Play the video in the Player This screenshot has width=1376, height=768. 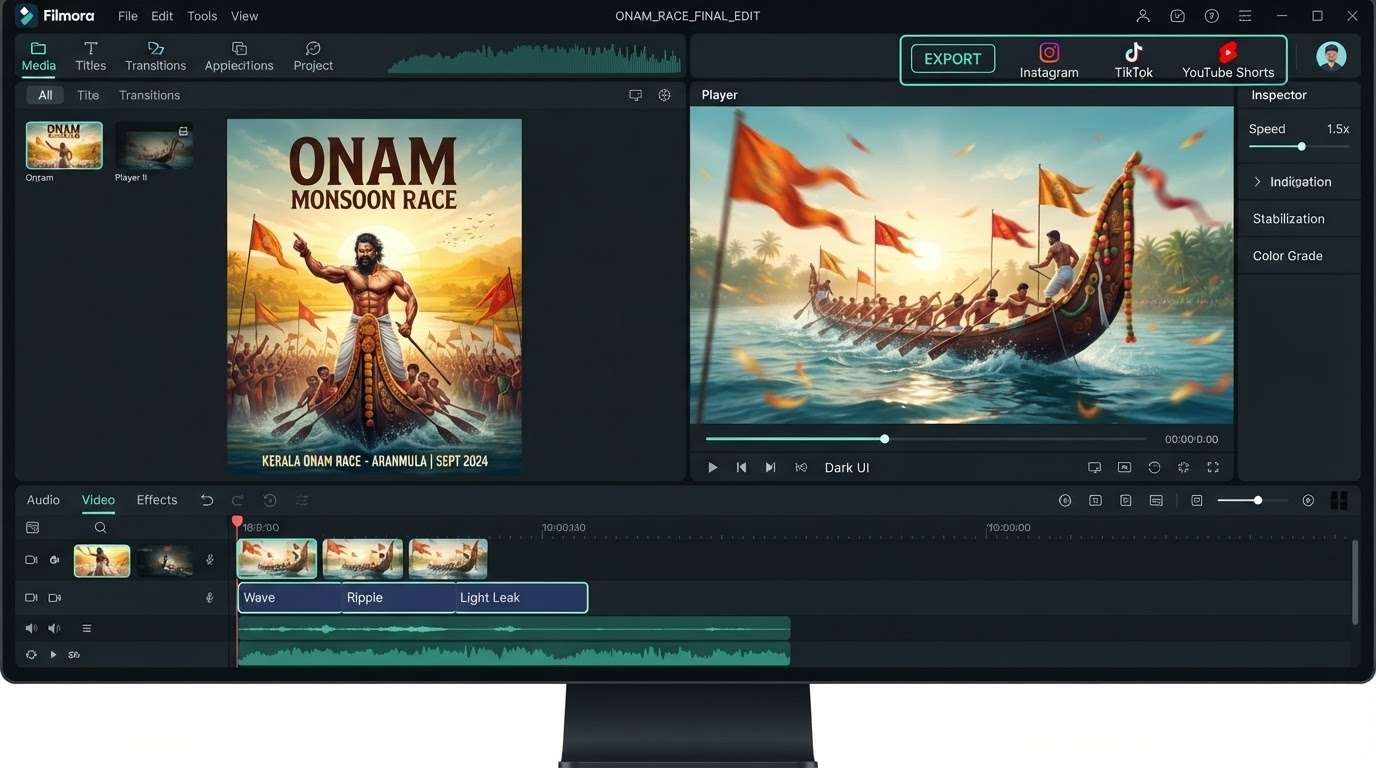[x=713, y=467]
